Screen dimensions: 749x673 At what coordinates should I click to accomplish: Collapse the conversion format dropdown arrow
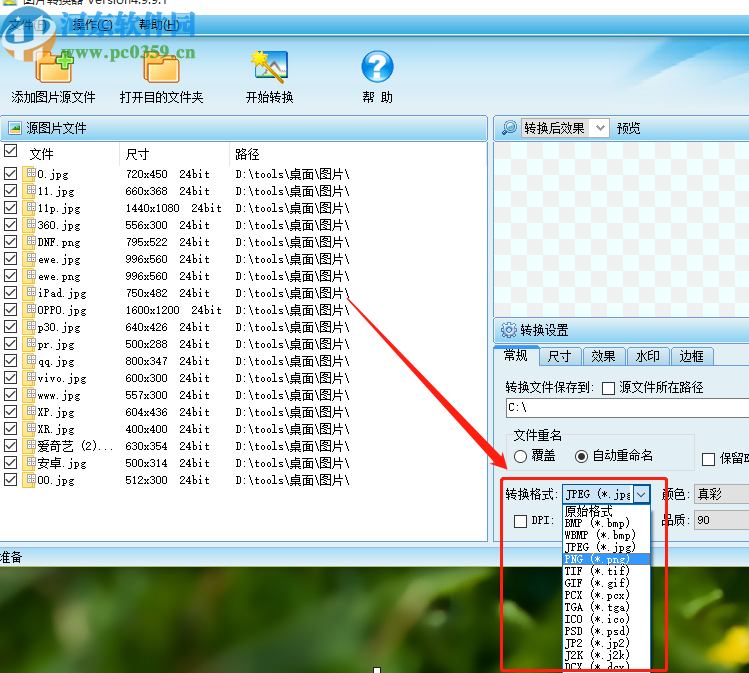coord(642,494)
